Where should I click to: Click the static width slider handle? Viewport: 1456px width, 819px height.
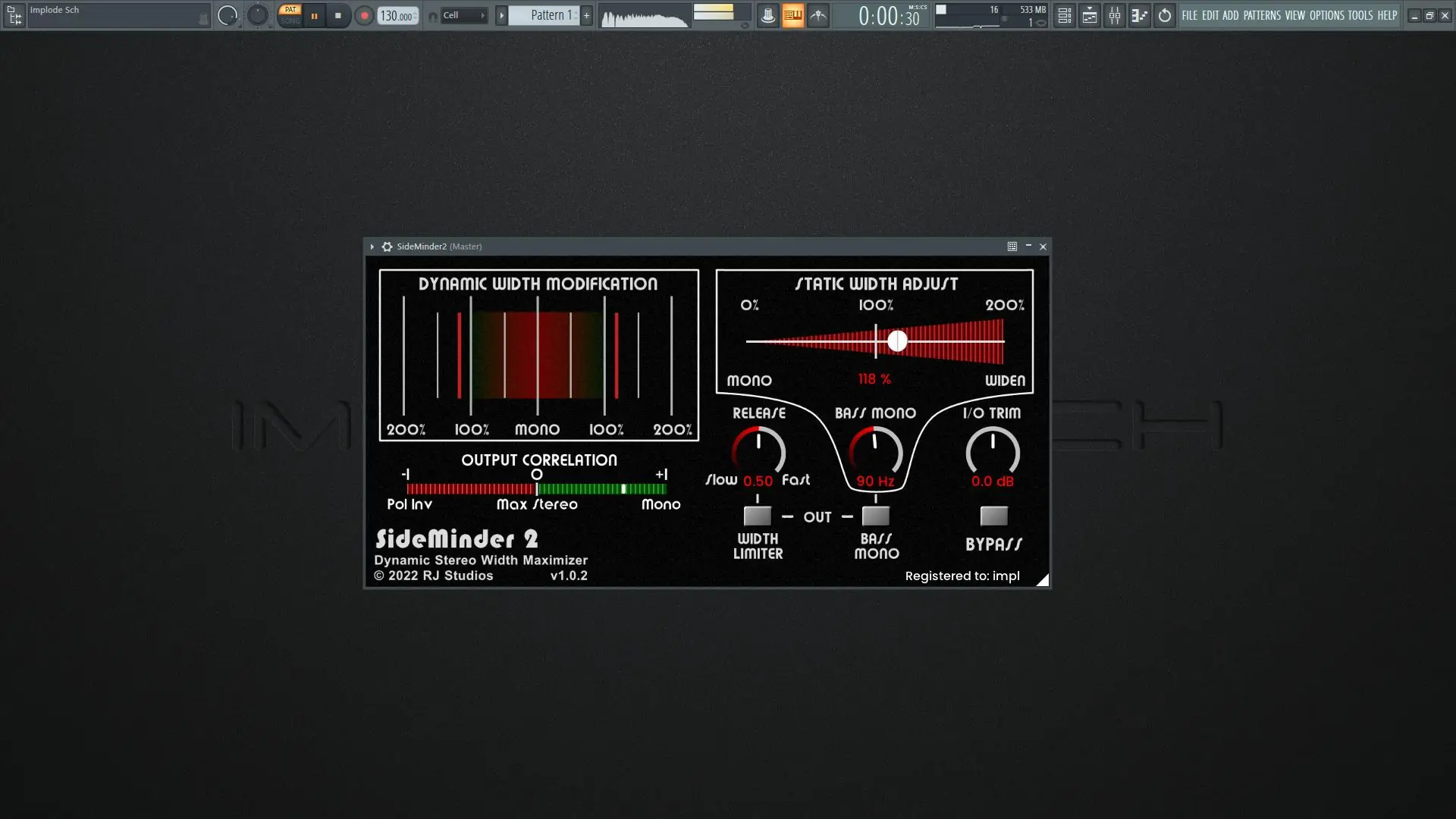[x=897, y=340]
